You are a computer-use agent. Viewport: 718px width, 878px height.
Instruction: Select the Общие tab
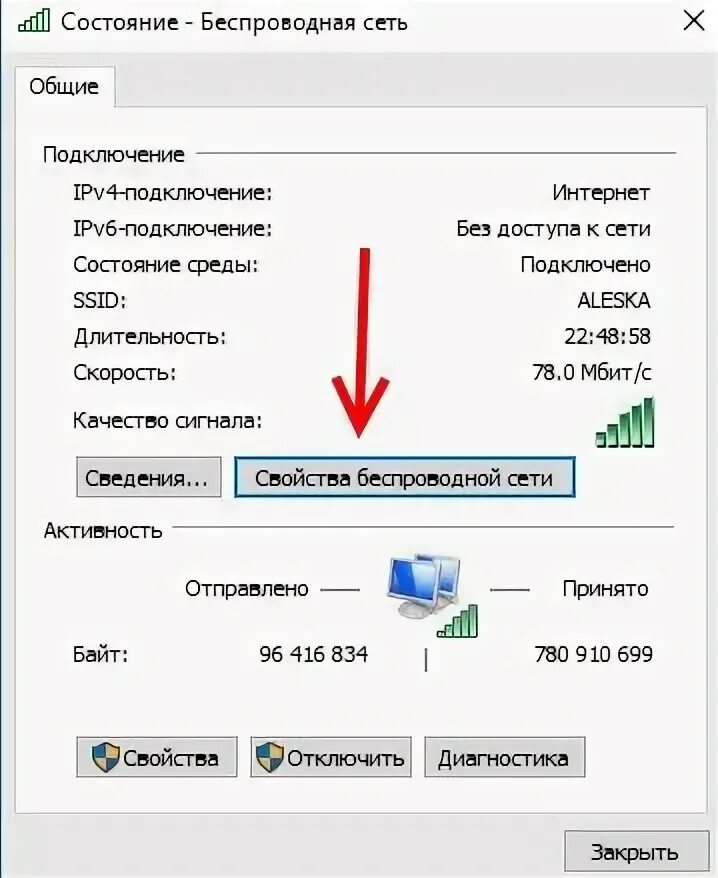tap(64, 86)
